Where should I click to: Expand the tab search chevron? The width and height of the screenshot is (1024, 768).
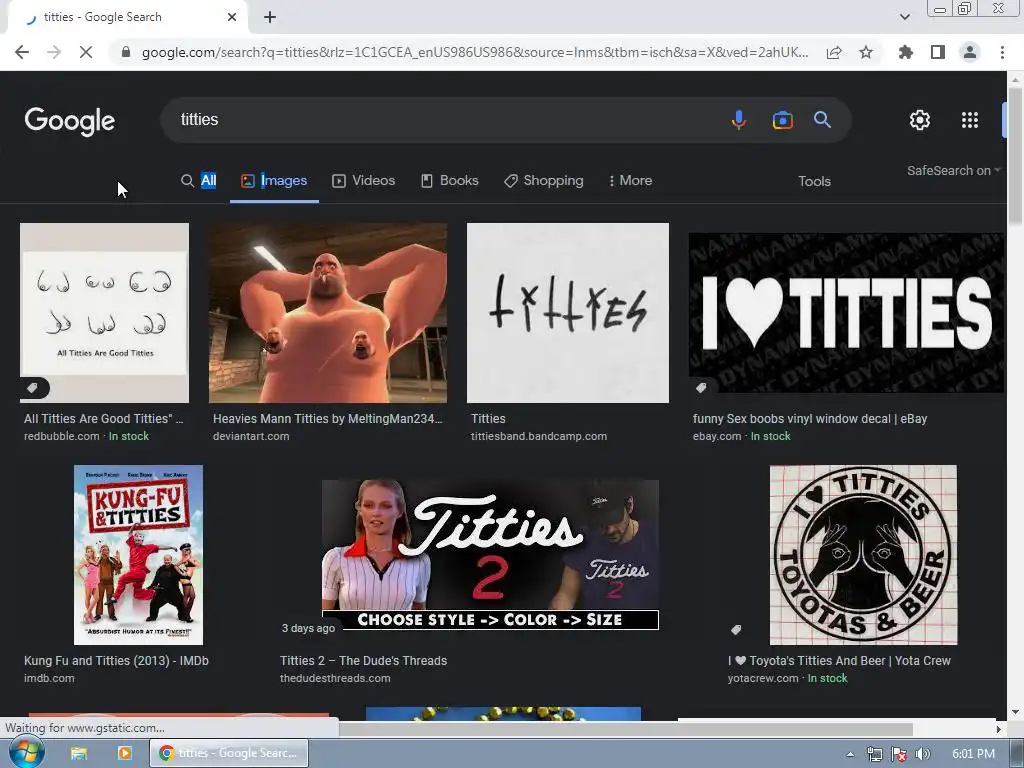coord(904,17)
